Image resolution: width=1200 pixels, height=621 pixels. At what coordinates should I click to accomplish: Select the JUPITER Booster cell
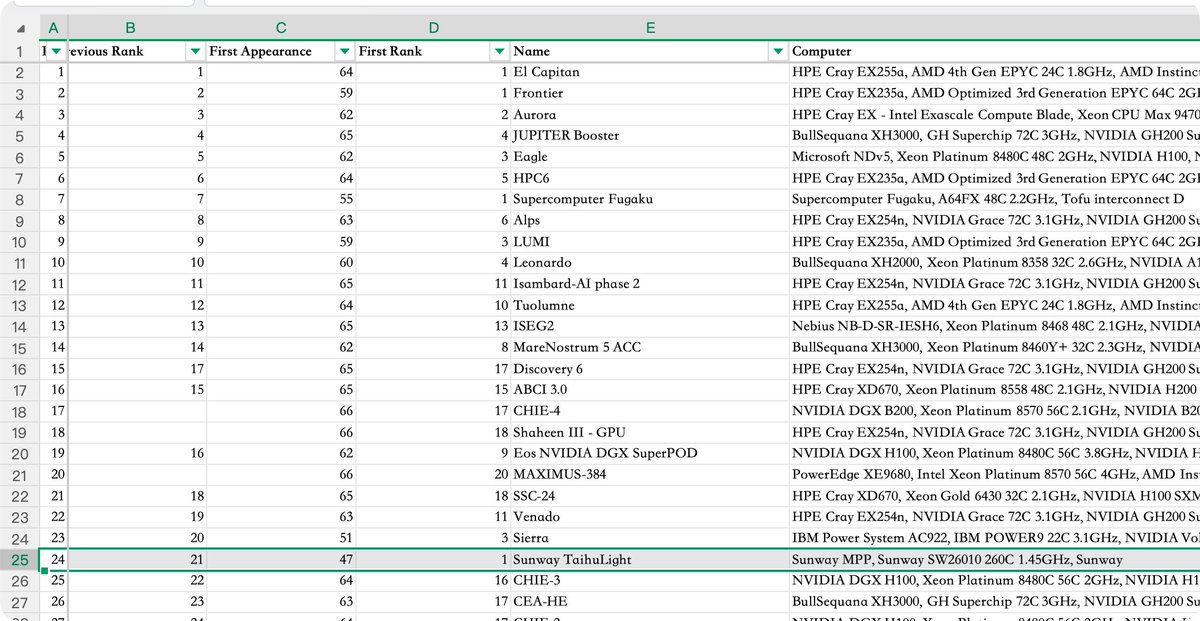click(x=650, y=135)
